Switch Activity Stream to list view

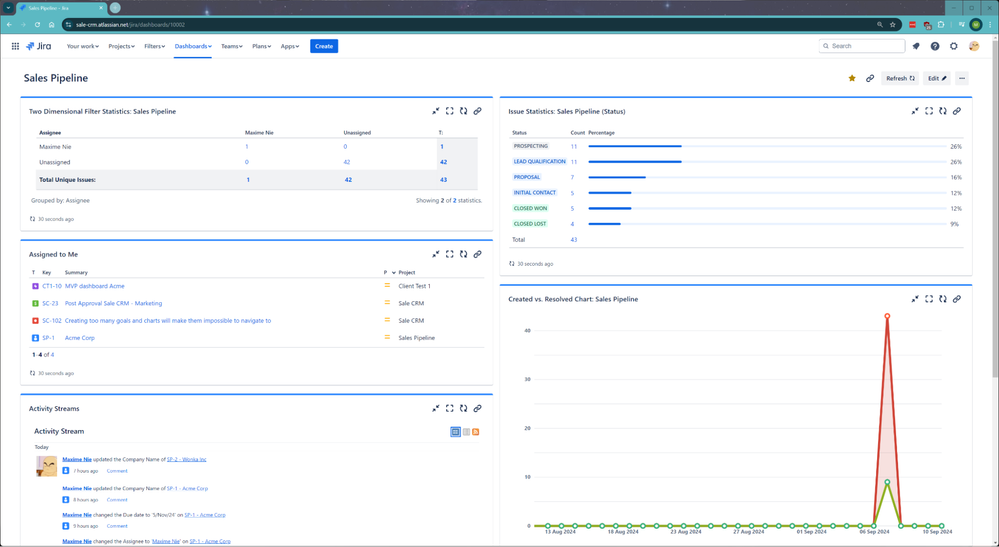466,432
